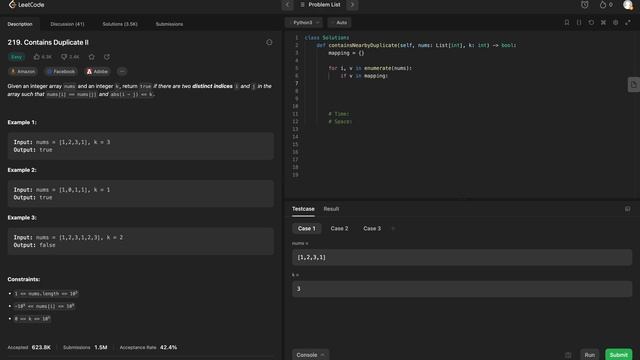
Task: Click the editor bookmark icon
Action: 567,22
